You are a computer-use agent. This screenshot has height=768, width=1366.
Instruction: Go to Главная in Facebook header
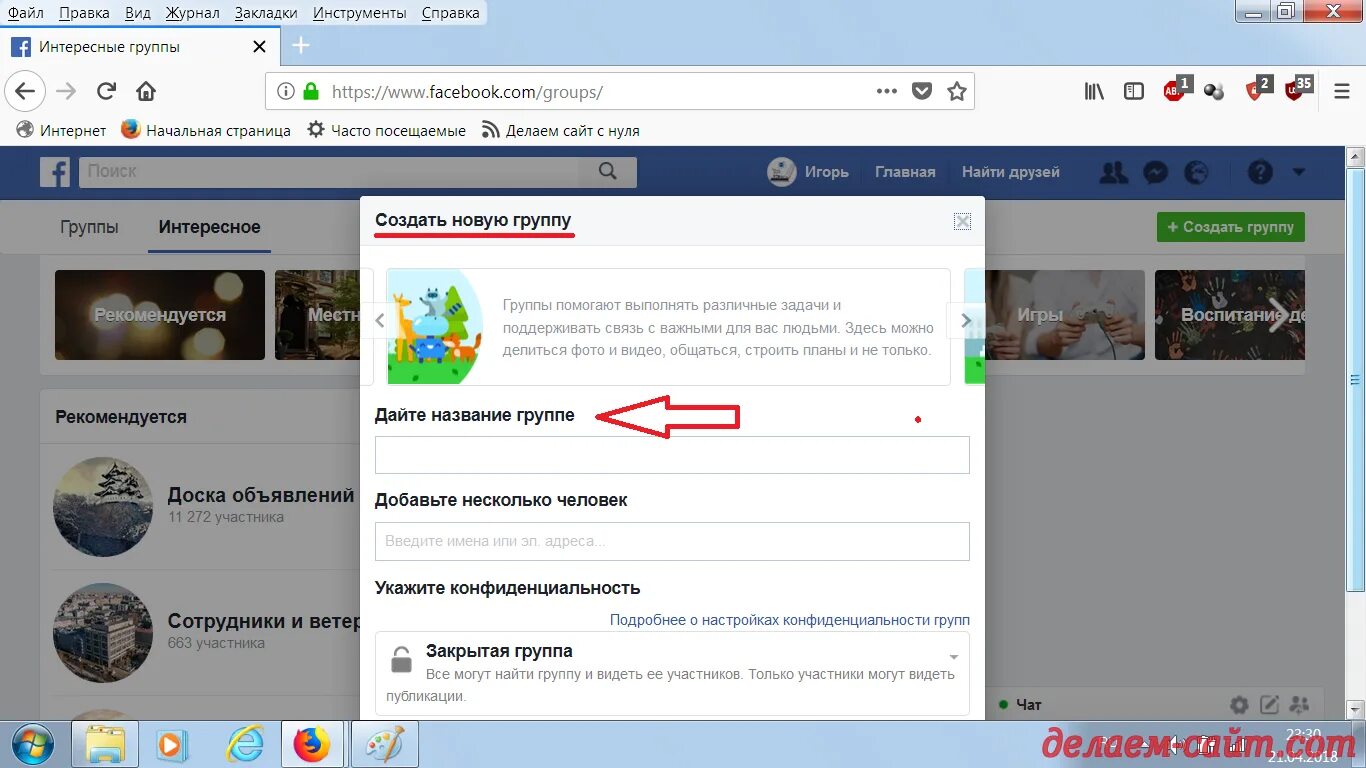(905, 172)
